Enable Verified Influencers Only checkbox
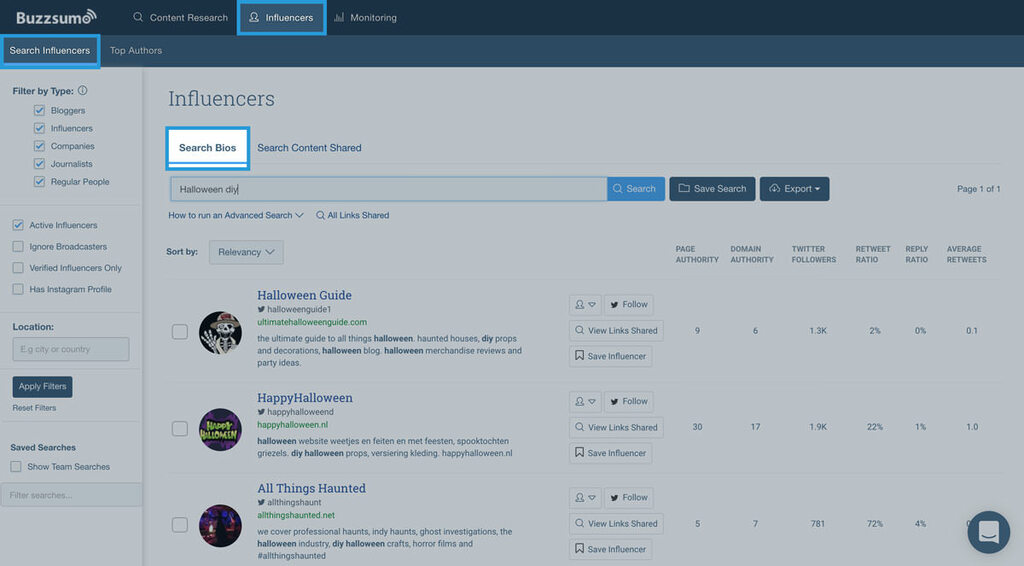The height and width of the screenshot is (566, 1024). click(18, 268)
